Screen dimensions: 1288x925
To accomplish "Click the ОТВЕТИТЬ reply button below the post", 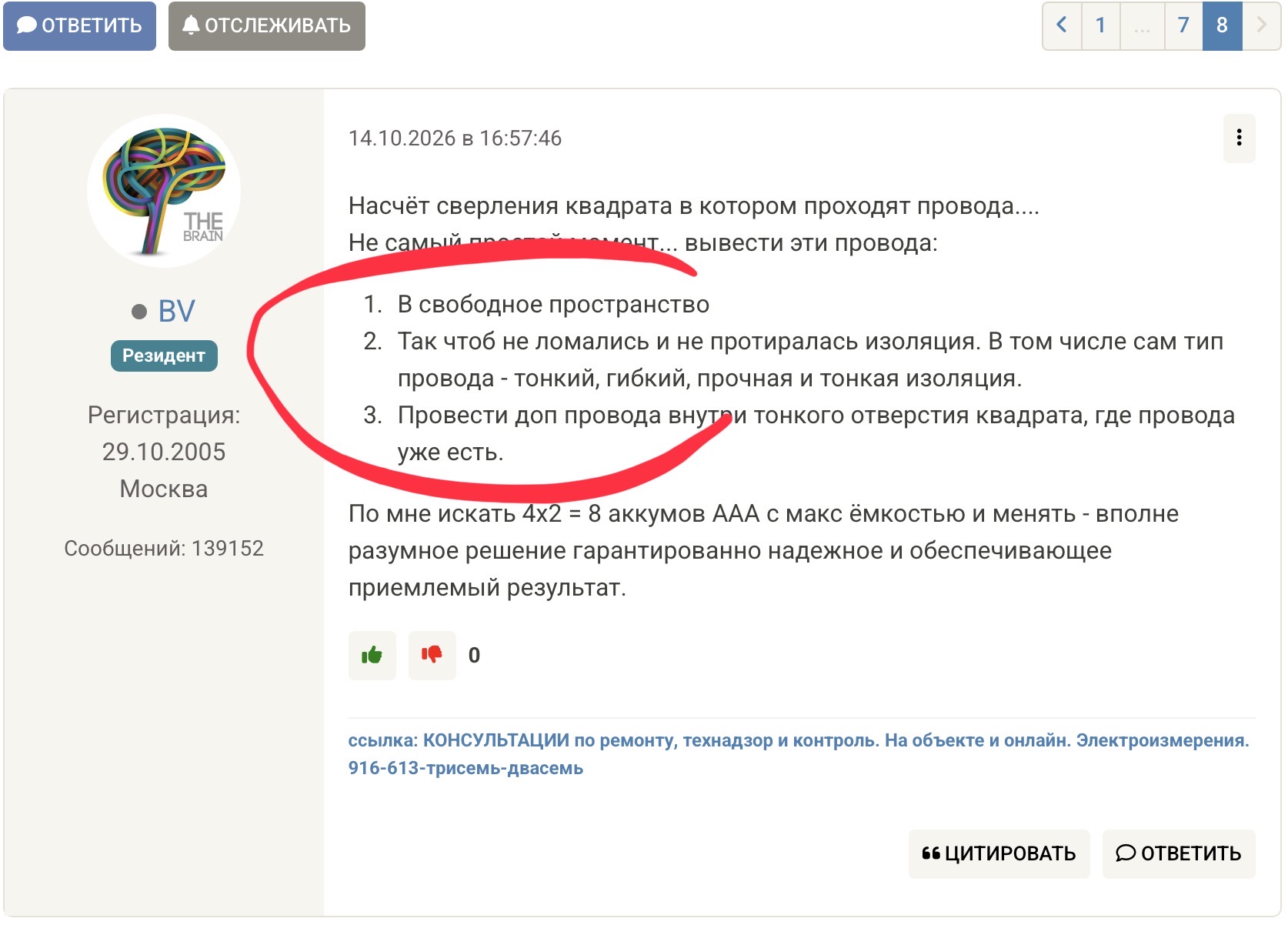I will [x=1178, y=853].
